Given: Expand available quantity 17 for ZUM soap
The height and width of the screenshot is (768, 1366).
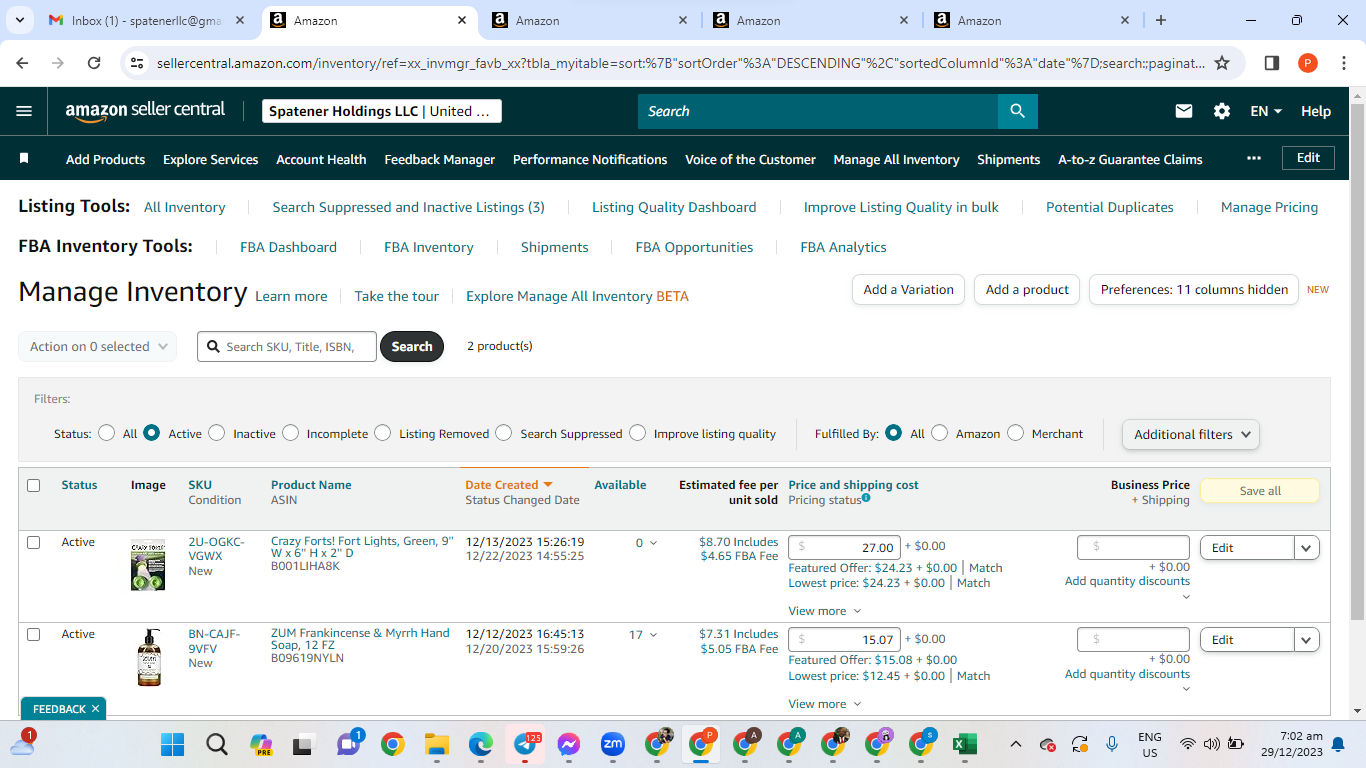Looking at the screenshot, I should pos(653,635).
